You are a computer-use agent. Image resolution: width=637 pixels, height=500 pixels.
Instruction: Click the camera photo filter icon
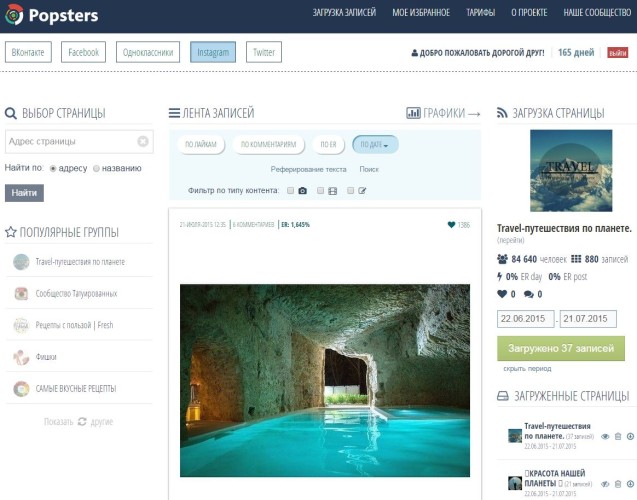pyautogui.click(x=303, y=190)
